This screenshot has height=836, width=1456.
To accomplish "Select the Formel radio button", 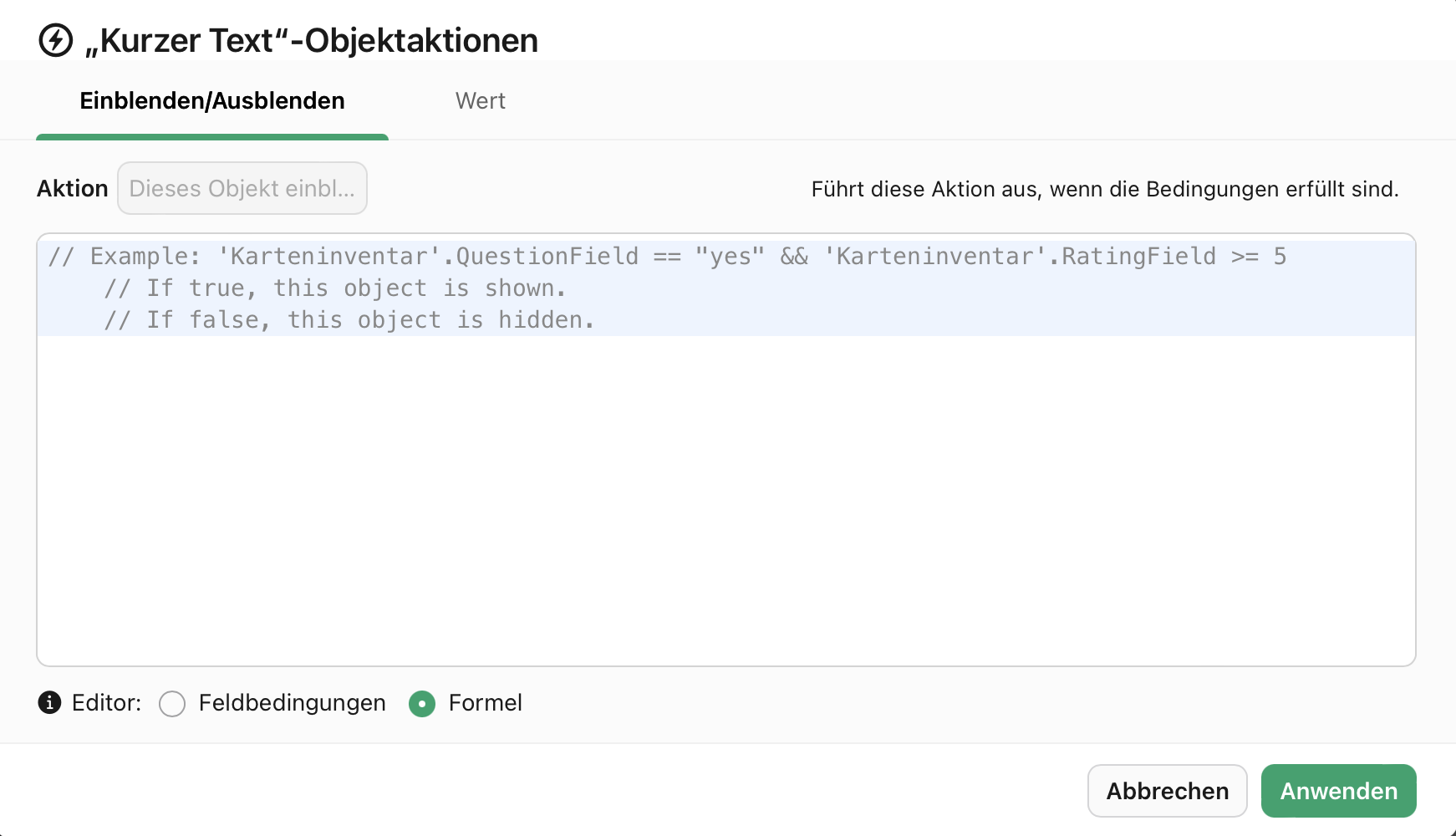I will coord(422,704).
